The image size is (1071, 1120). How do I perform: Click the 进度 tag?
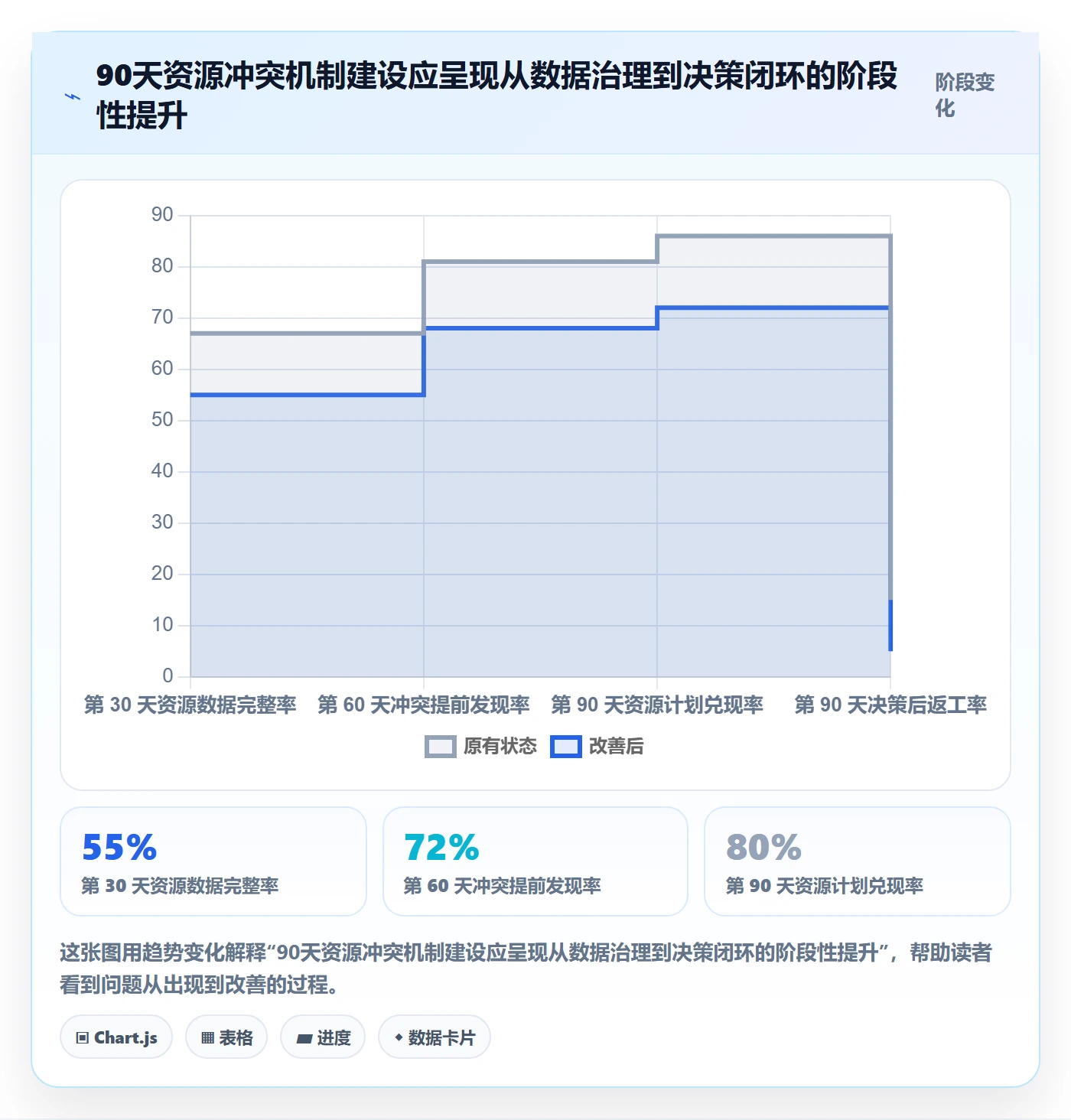(323, 1037)
